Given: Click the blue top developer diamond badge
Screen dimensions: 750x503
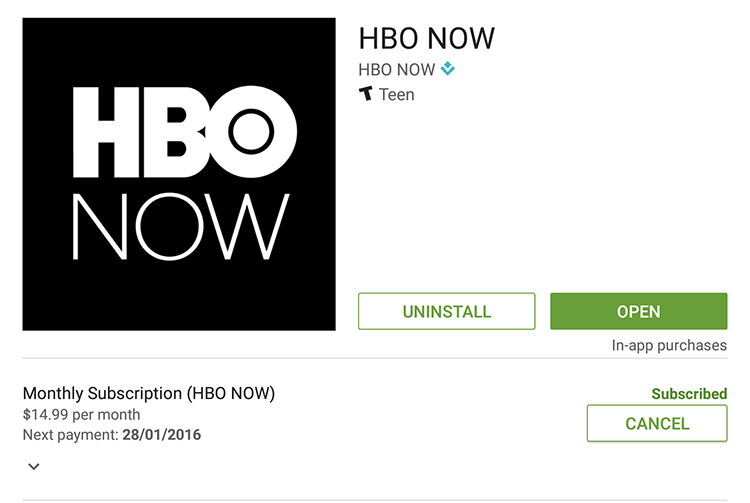Looking at the screenshot, I should click(448, 68).
